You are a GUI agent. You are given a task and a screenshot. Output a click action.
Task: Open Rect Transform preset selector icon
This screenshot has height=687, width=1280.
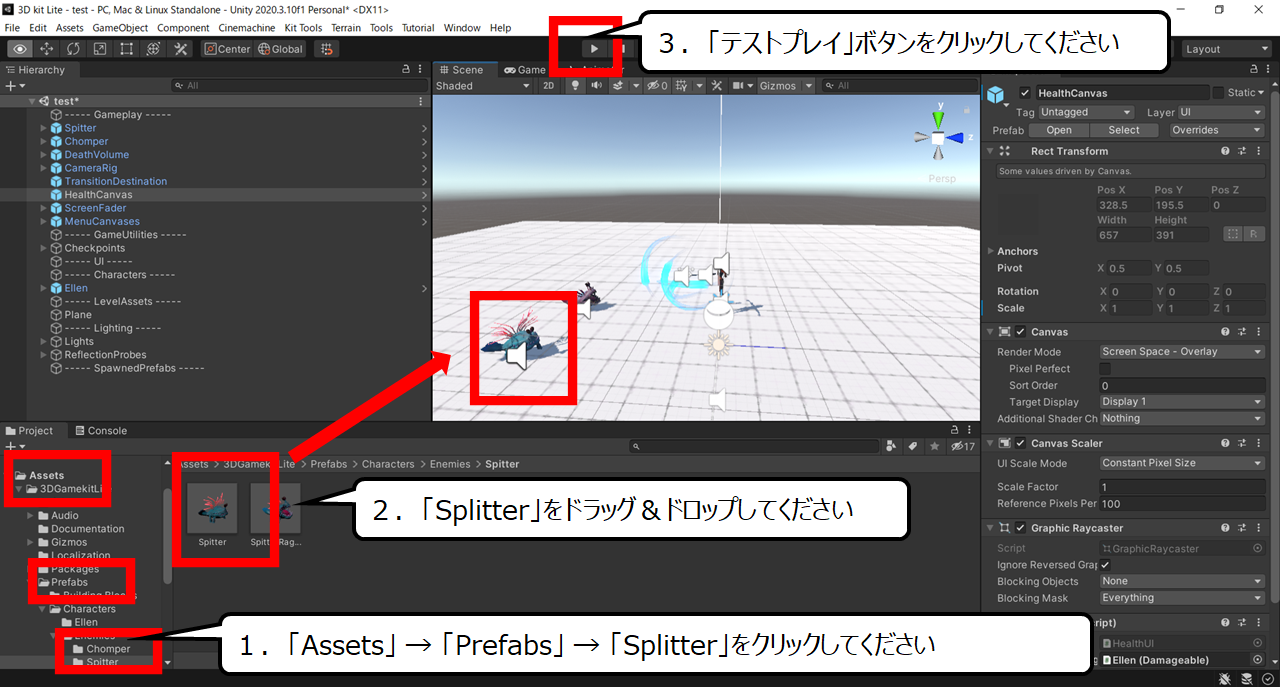(1242, 151)
